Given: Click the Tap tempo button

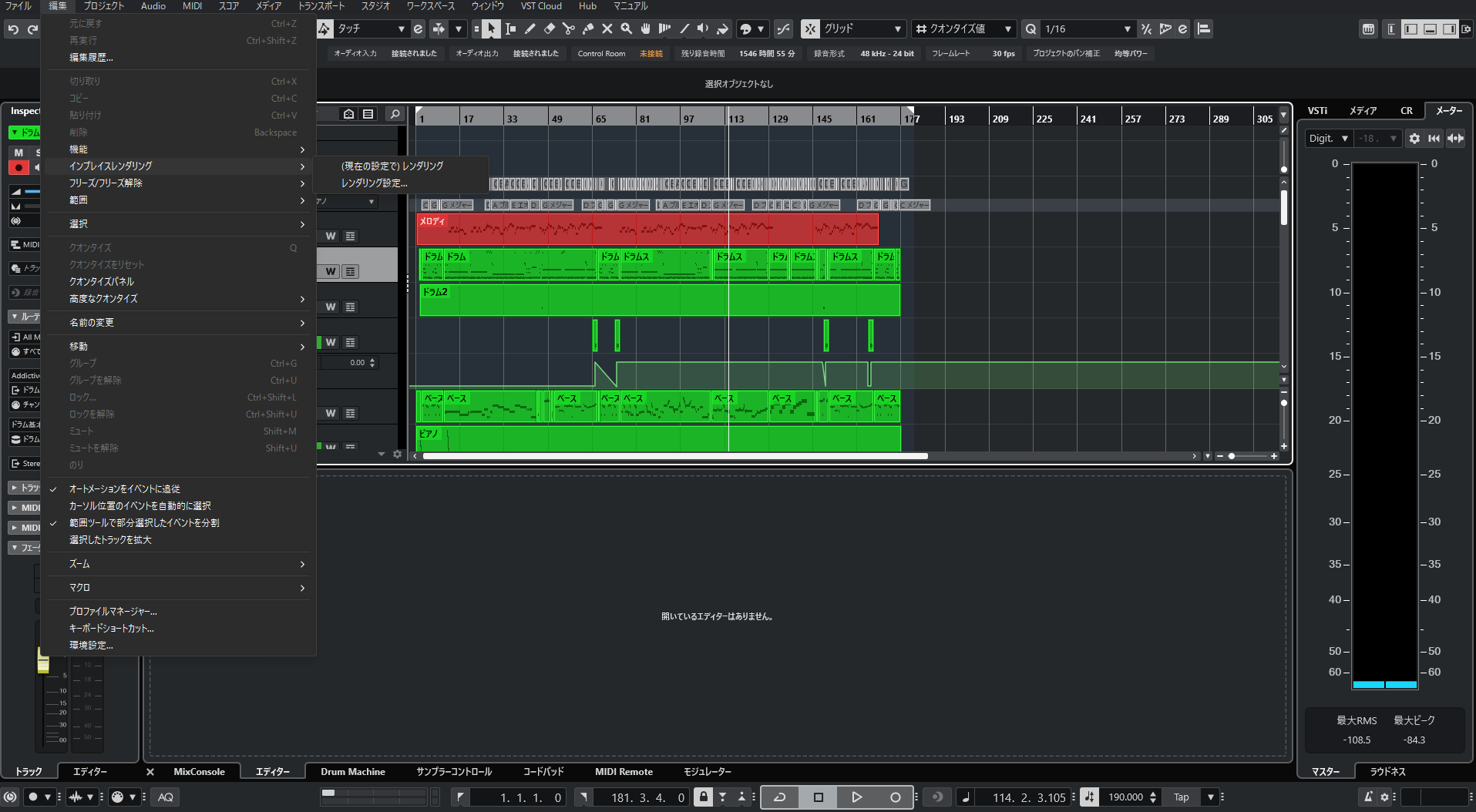Looking at the screenshot, I should click(1181, 797).
